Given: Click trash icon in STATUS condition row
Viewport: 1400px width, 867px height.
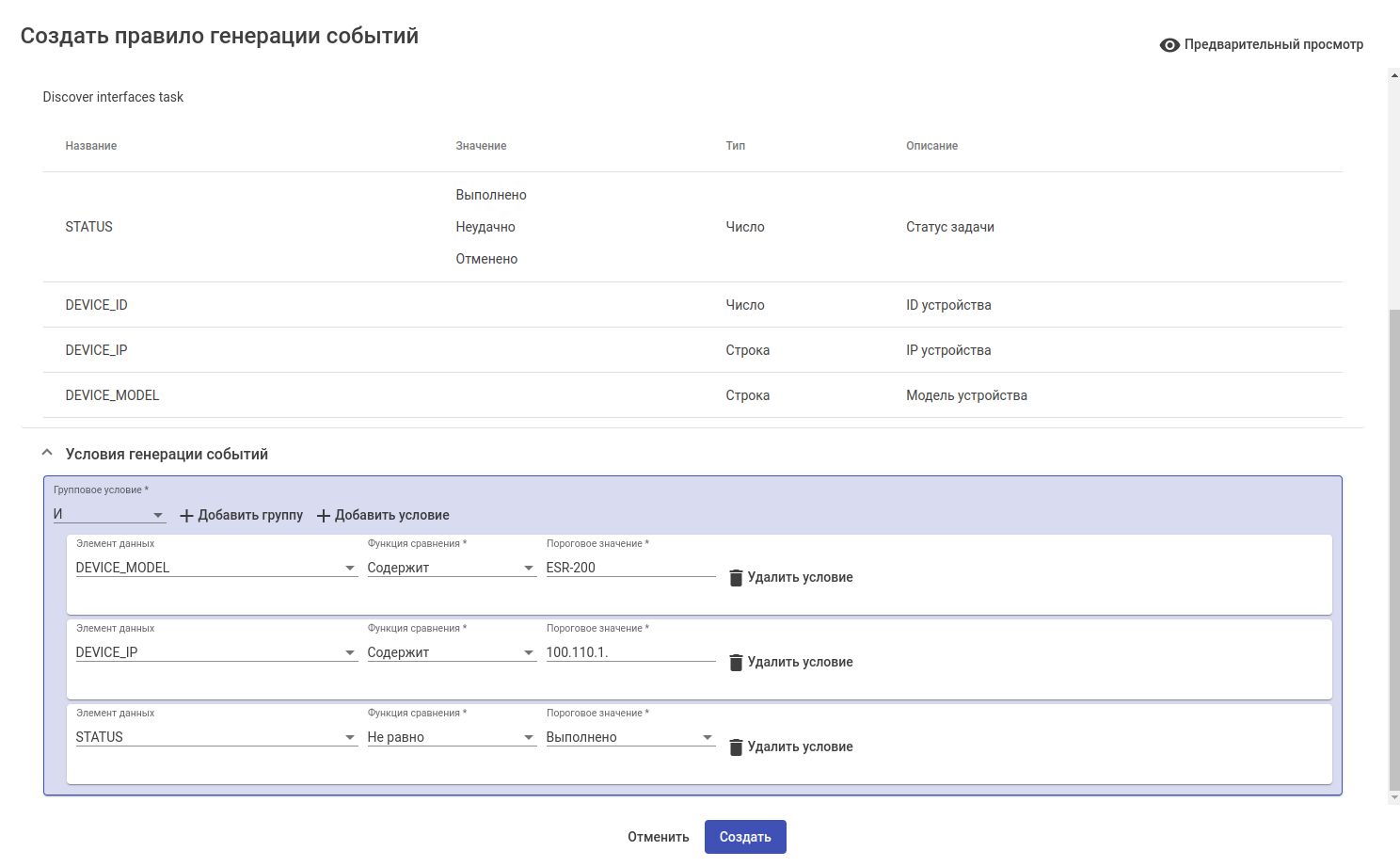Looking at the screenshot, I should [x=736, y=747].
